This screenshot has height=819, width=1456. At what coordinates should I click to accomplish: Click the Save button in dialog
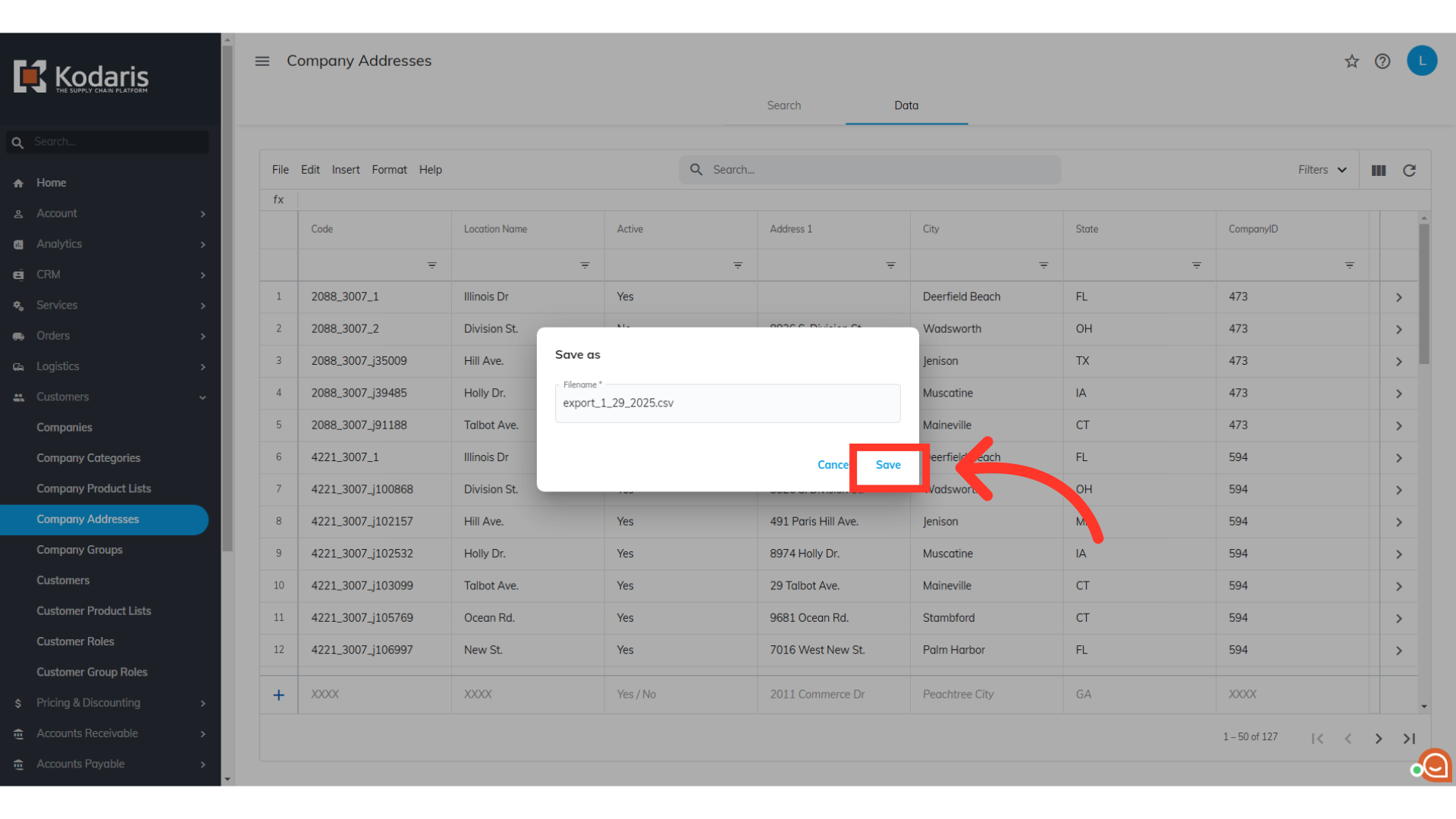click(888, 465)
